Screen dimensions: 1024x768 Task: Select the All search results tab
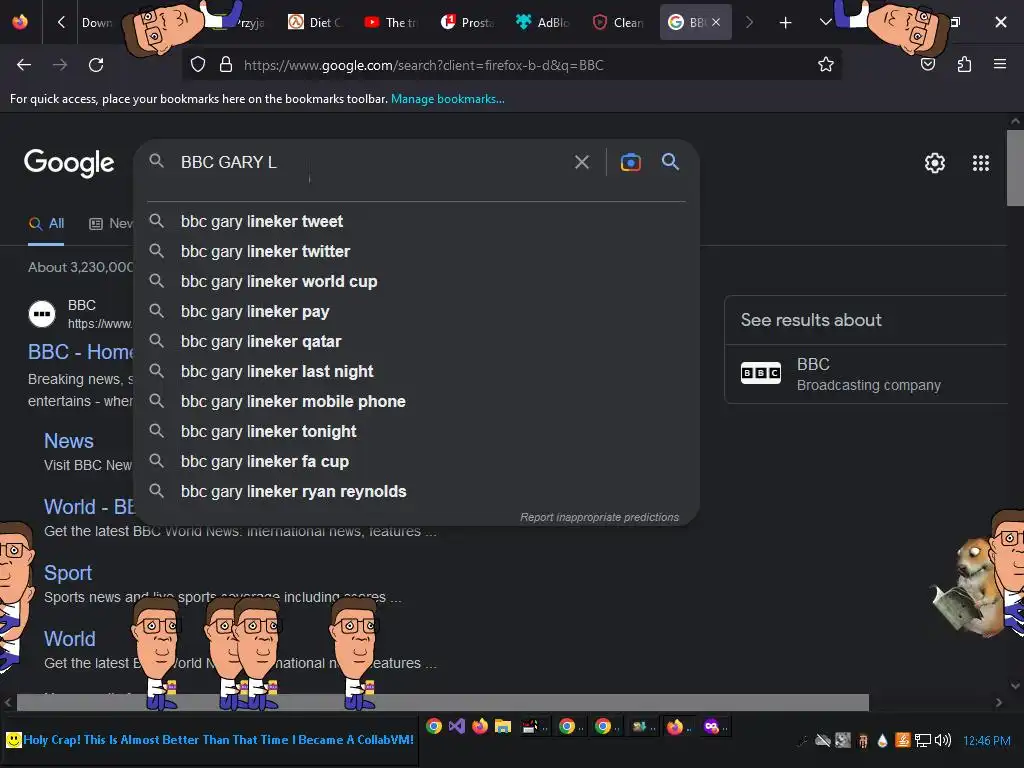(x=46, y=224)
